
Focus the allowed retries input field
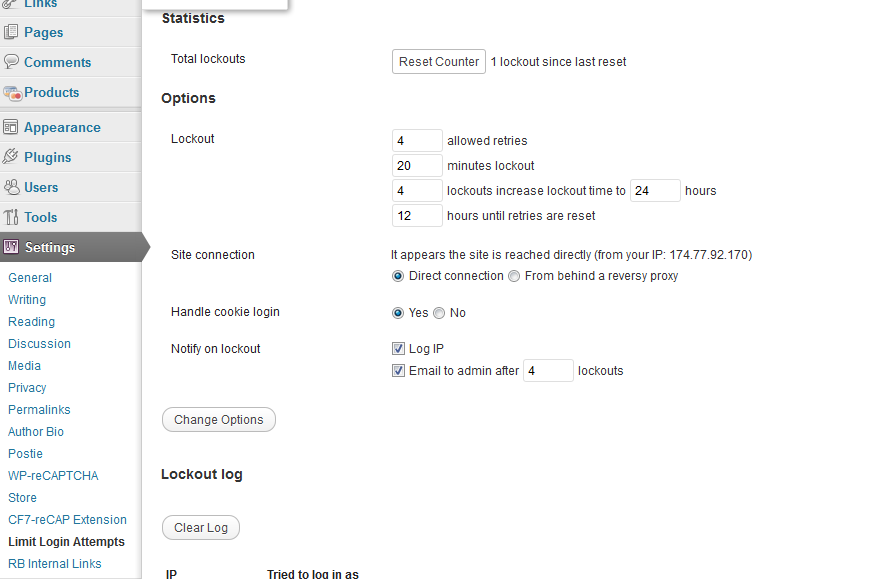click(417, 141)
